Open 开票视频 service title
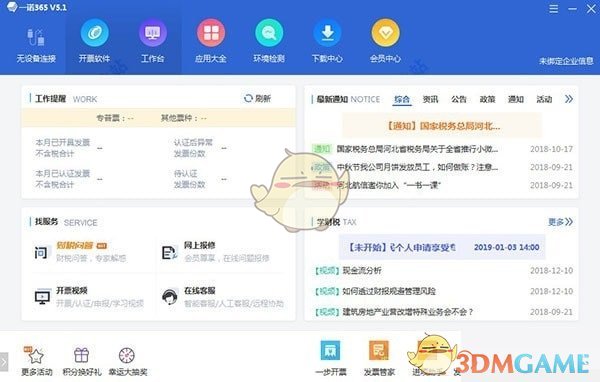Image resolution: width=600 pixels, height=382 pixels. tap(72, 291)
